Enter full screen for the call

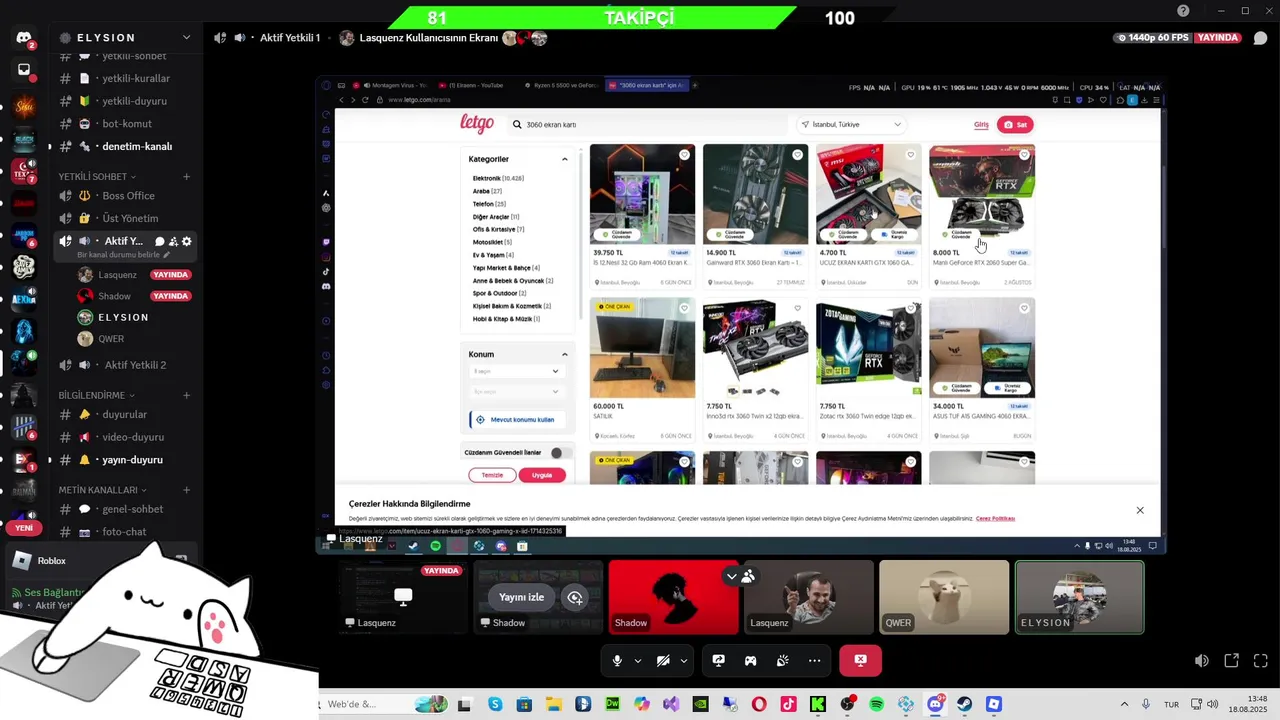pos(1260,661)
